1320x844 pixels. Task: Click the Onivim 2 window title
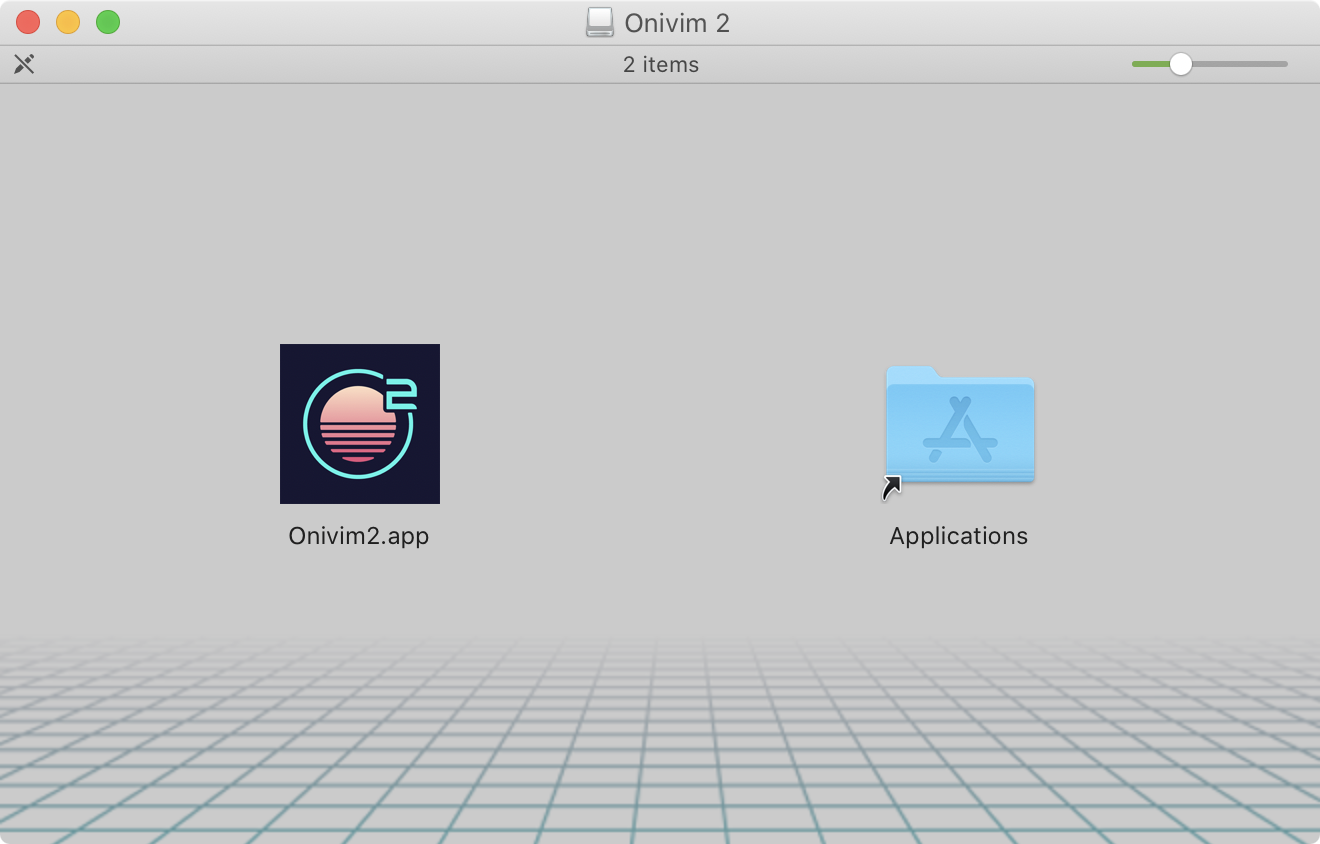tap(676, 22)
